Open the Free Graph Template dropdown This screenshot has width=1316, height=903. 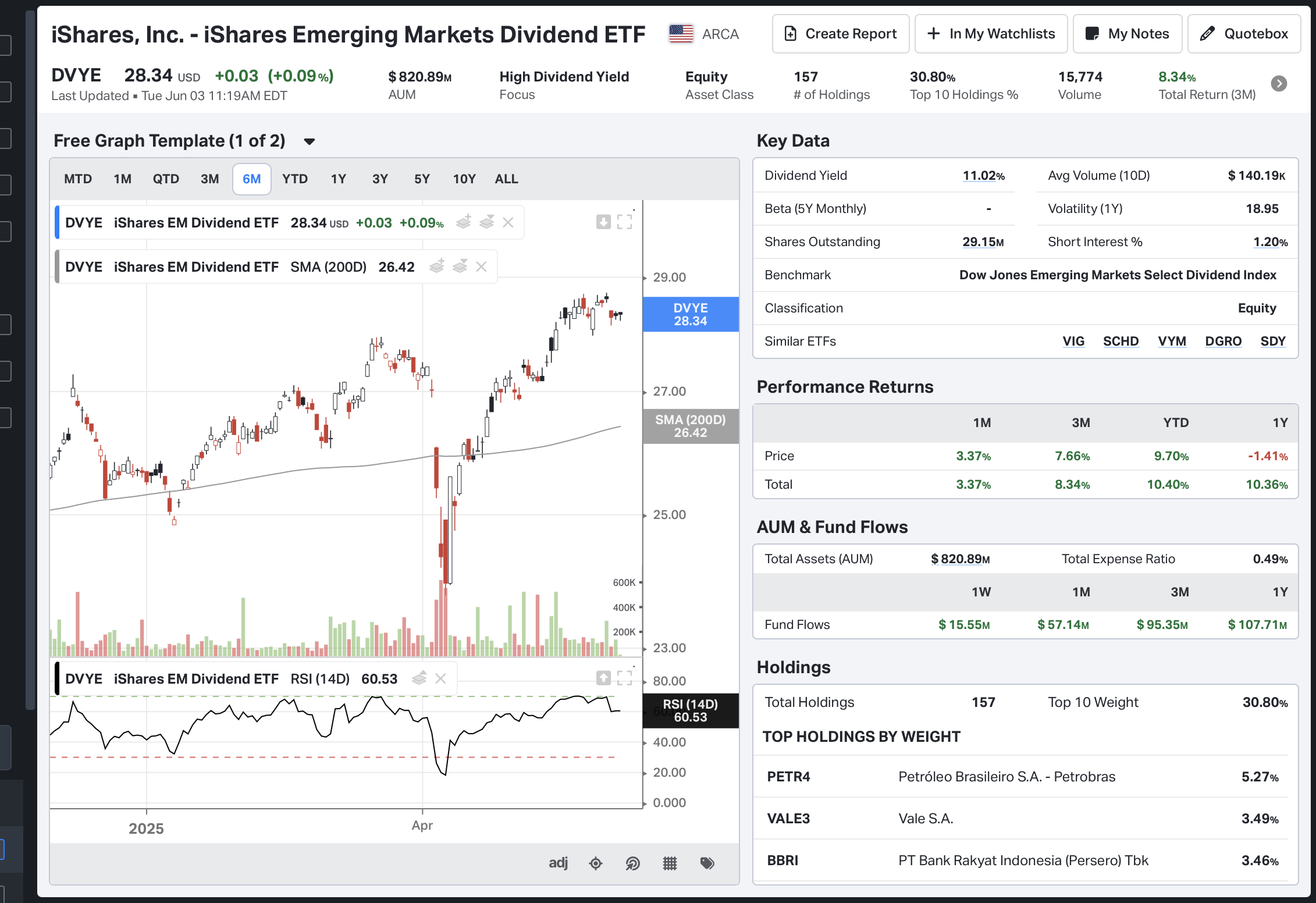pos(310,141)
